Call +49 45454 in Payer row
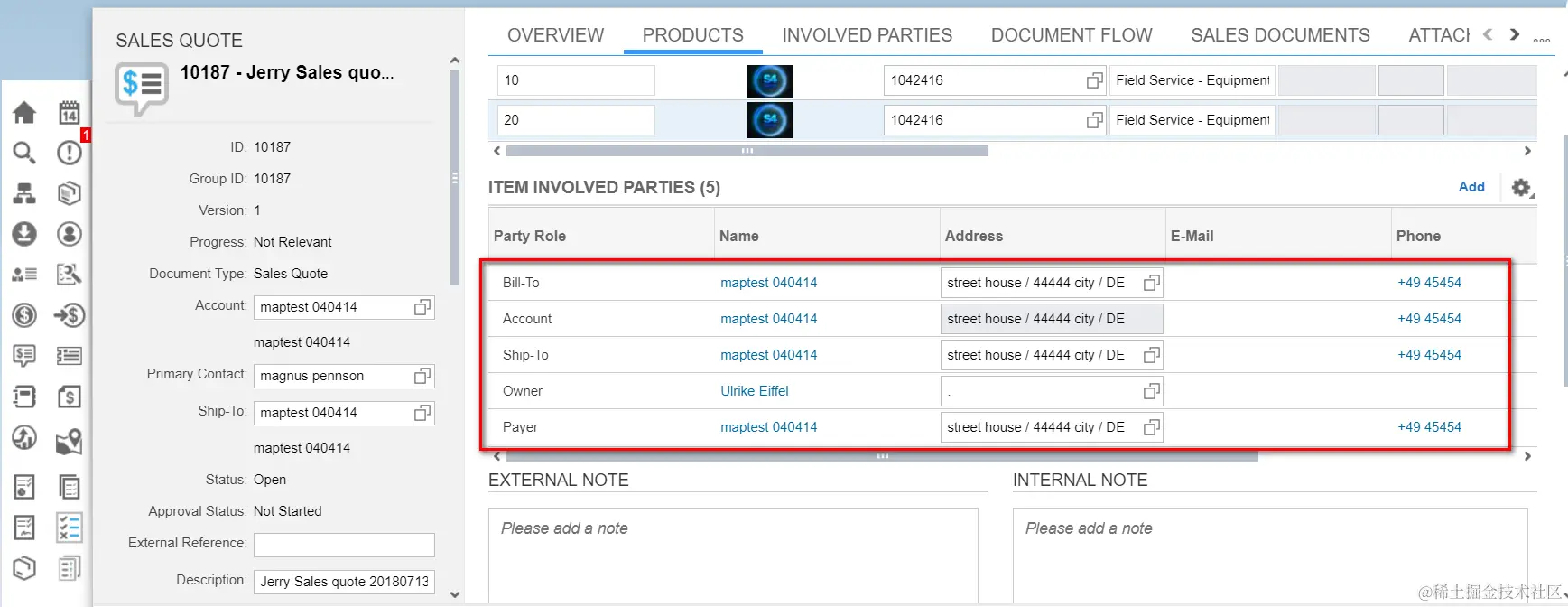Viewport: 1568px width, 607px height. (1429, 427)
